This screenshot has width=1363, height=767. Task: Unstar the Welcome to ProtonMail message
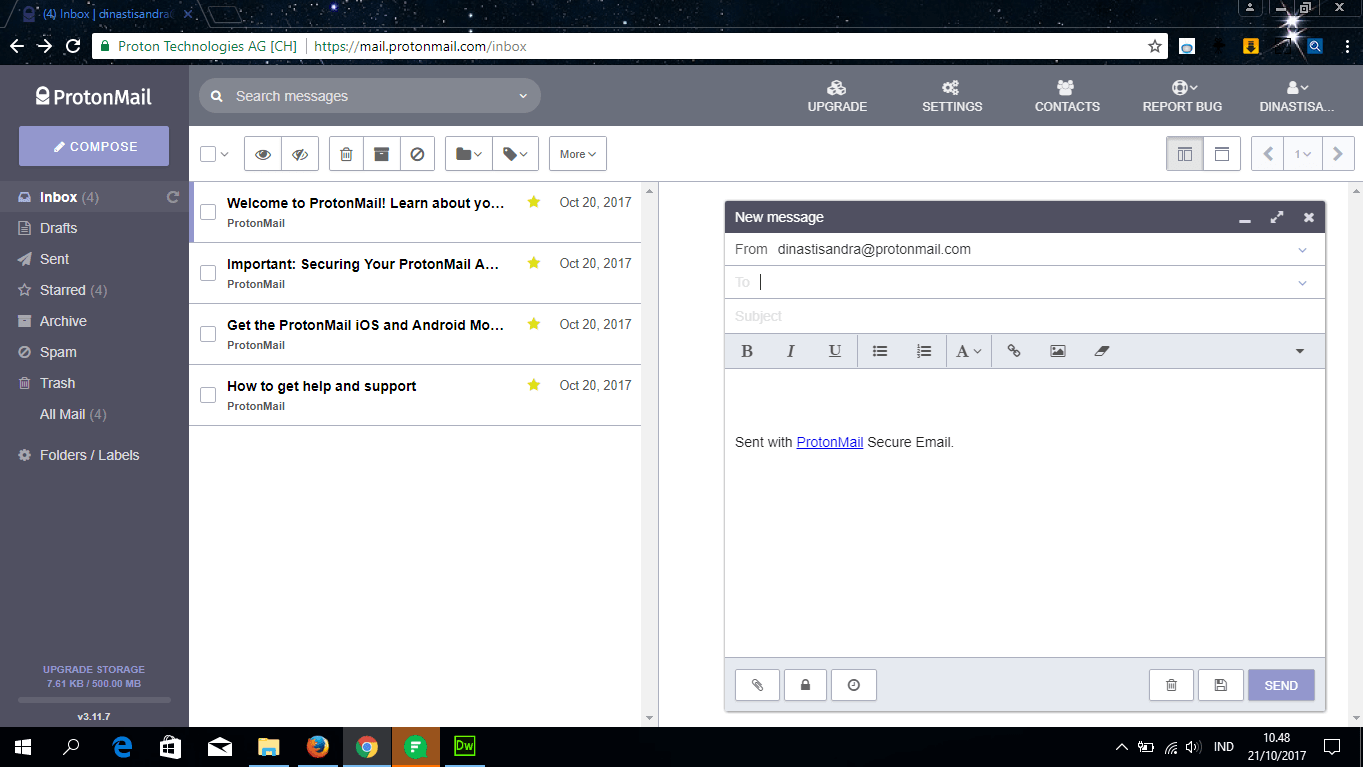coord(534,202)
